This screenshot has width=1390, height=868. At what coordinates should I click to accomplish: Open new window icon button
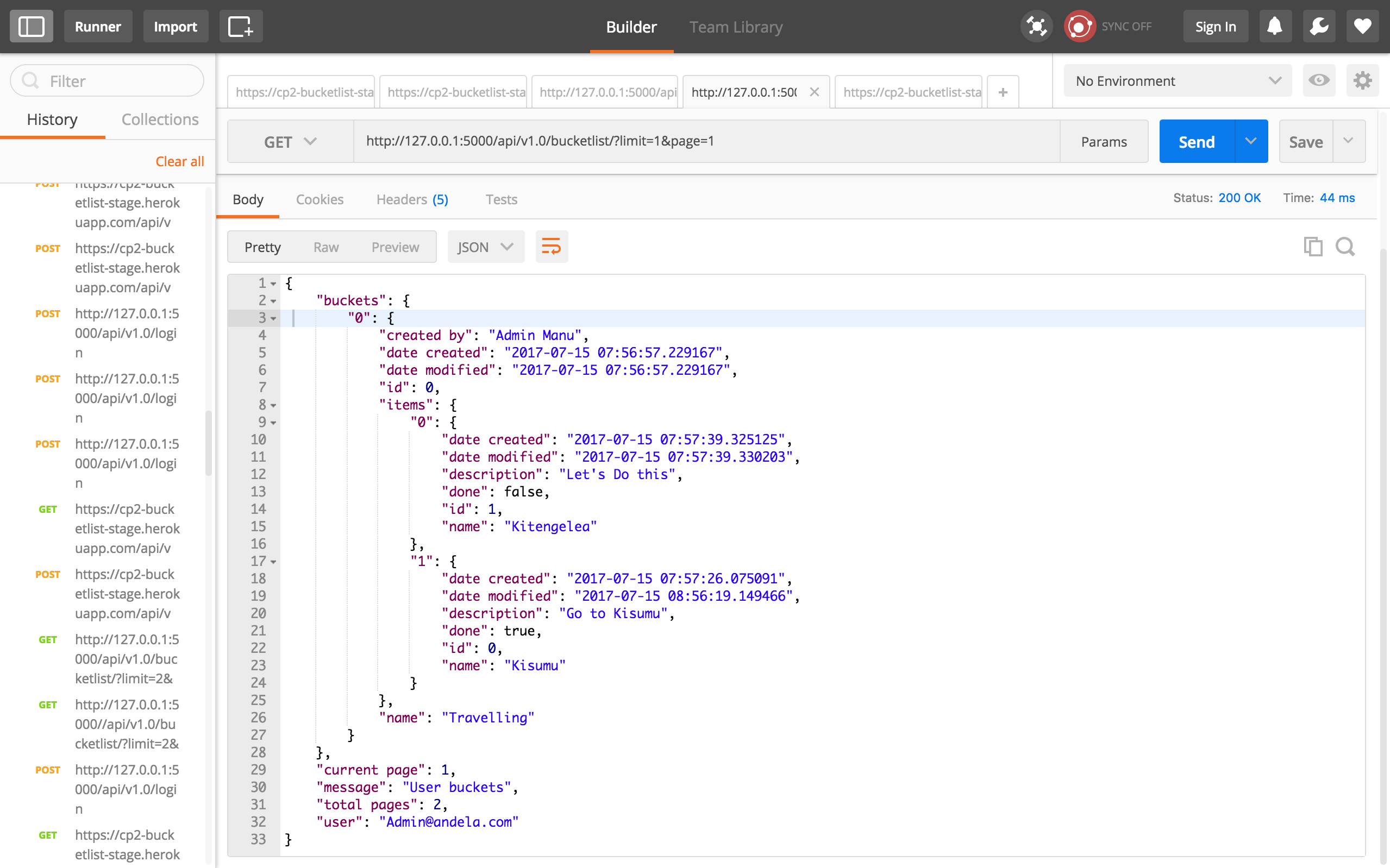click(241, 27)
